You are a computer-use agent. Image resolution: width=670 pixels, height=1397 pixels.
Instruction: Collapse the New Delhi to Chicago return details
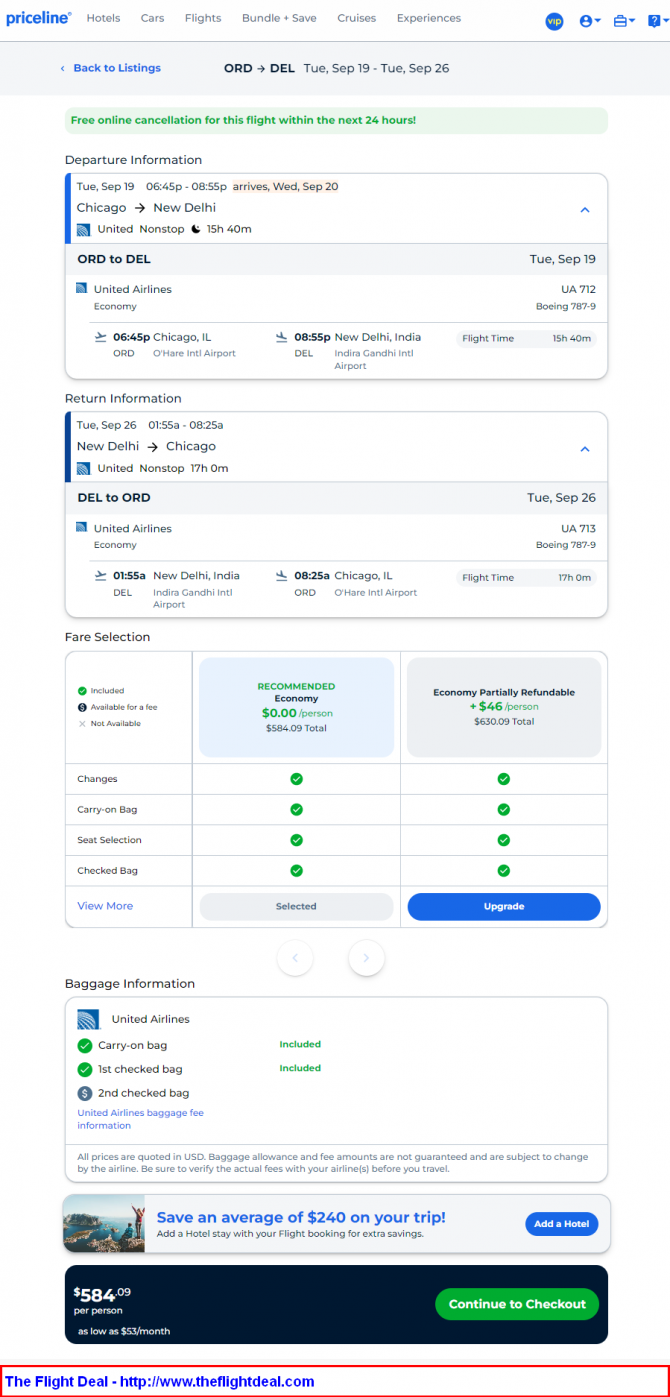point(585,449)
